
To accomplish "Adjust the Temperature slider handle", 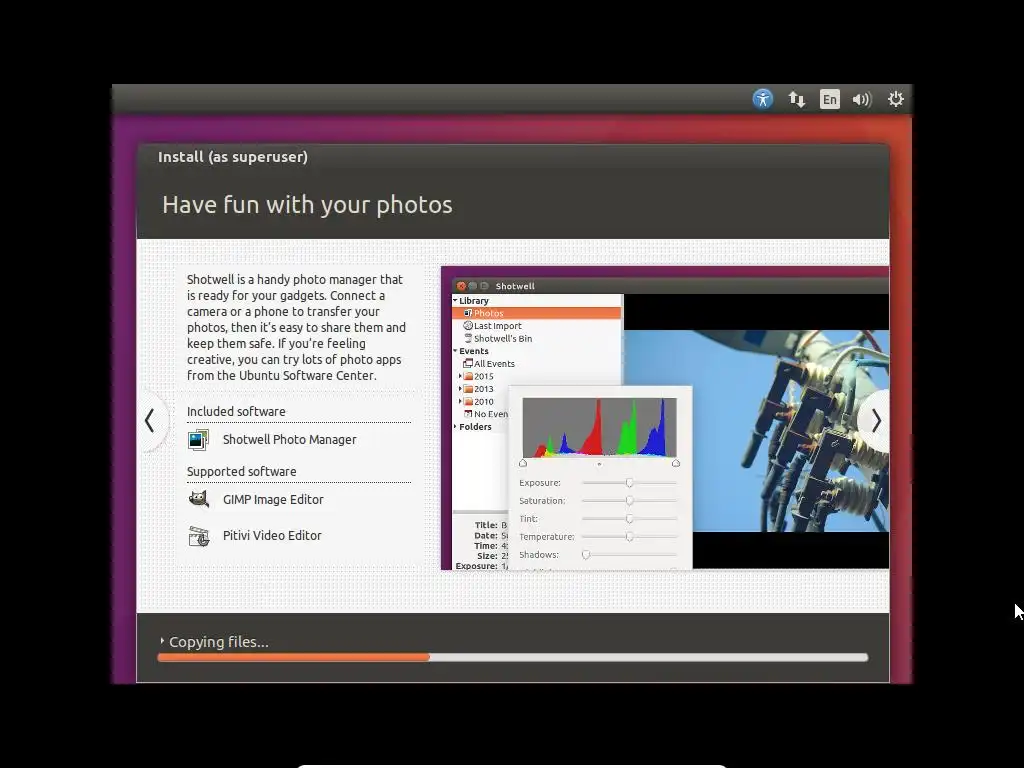I will [630, 536].
